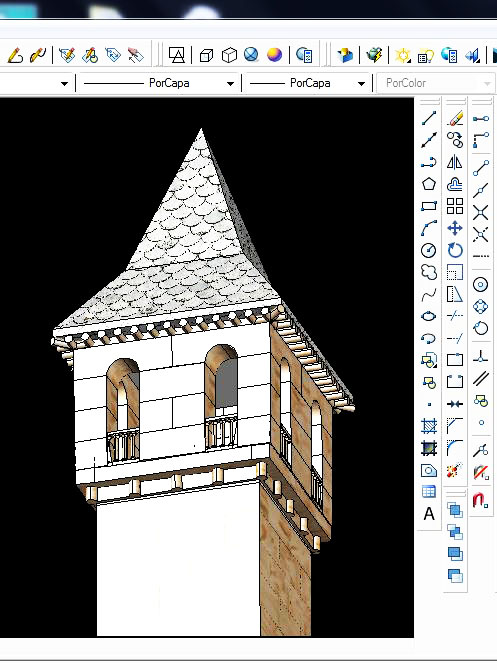Activate Tangent object snap

coord(481,328)
